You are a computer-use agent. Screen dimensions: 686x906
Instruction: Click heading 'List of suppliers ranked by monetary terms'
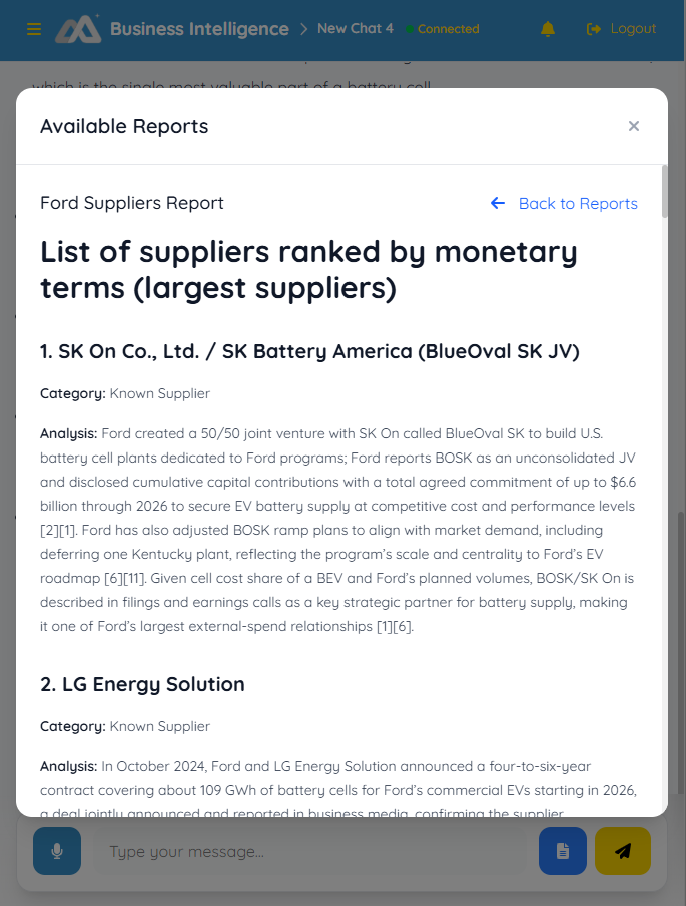tap(309, 270)
